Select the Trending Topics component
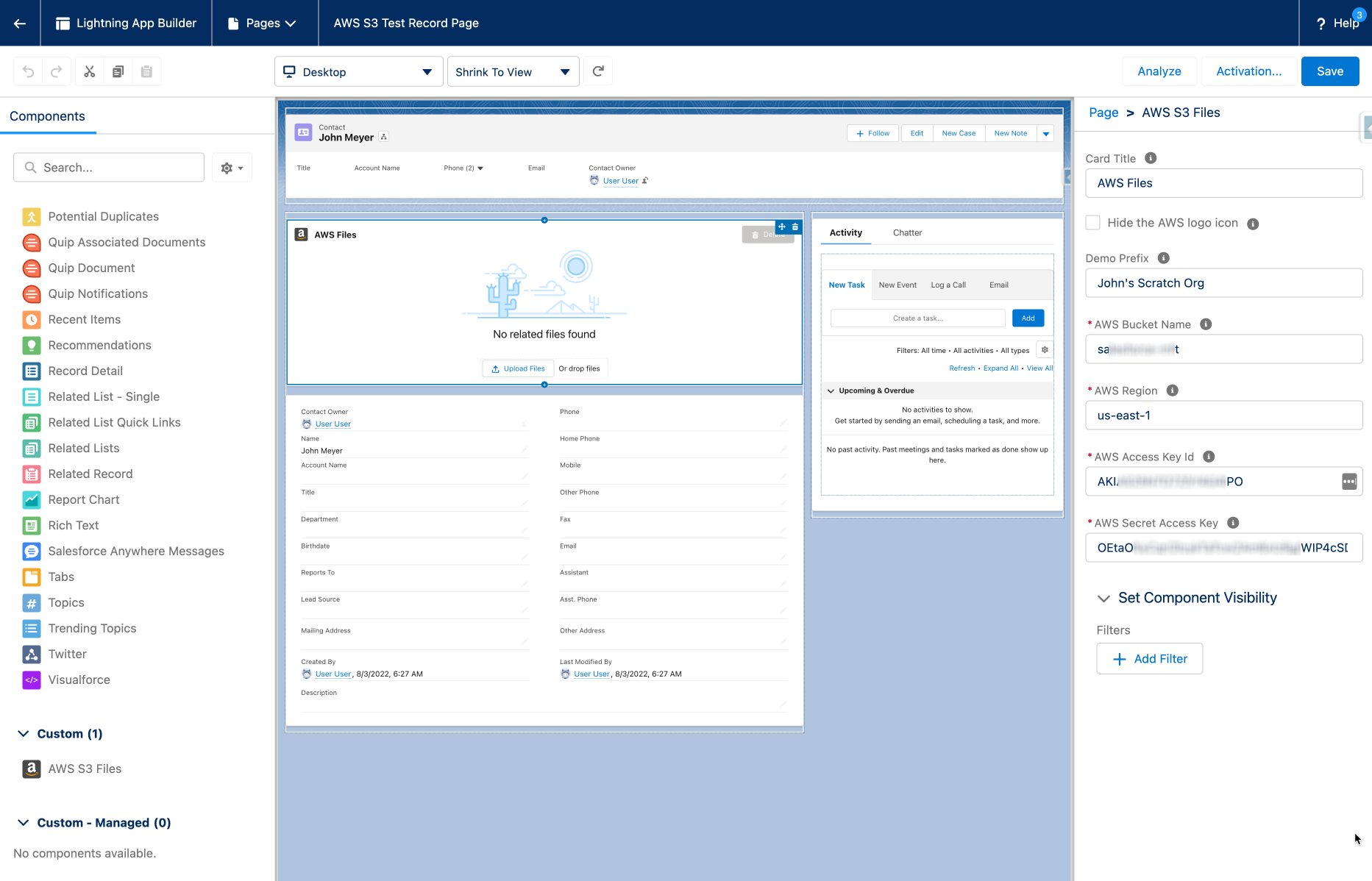Image resolution: width=1372 pixels, height=881 pixels. click(79, 628)
